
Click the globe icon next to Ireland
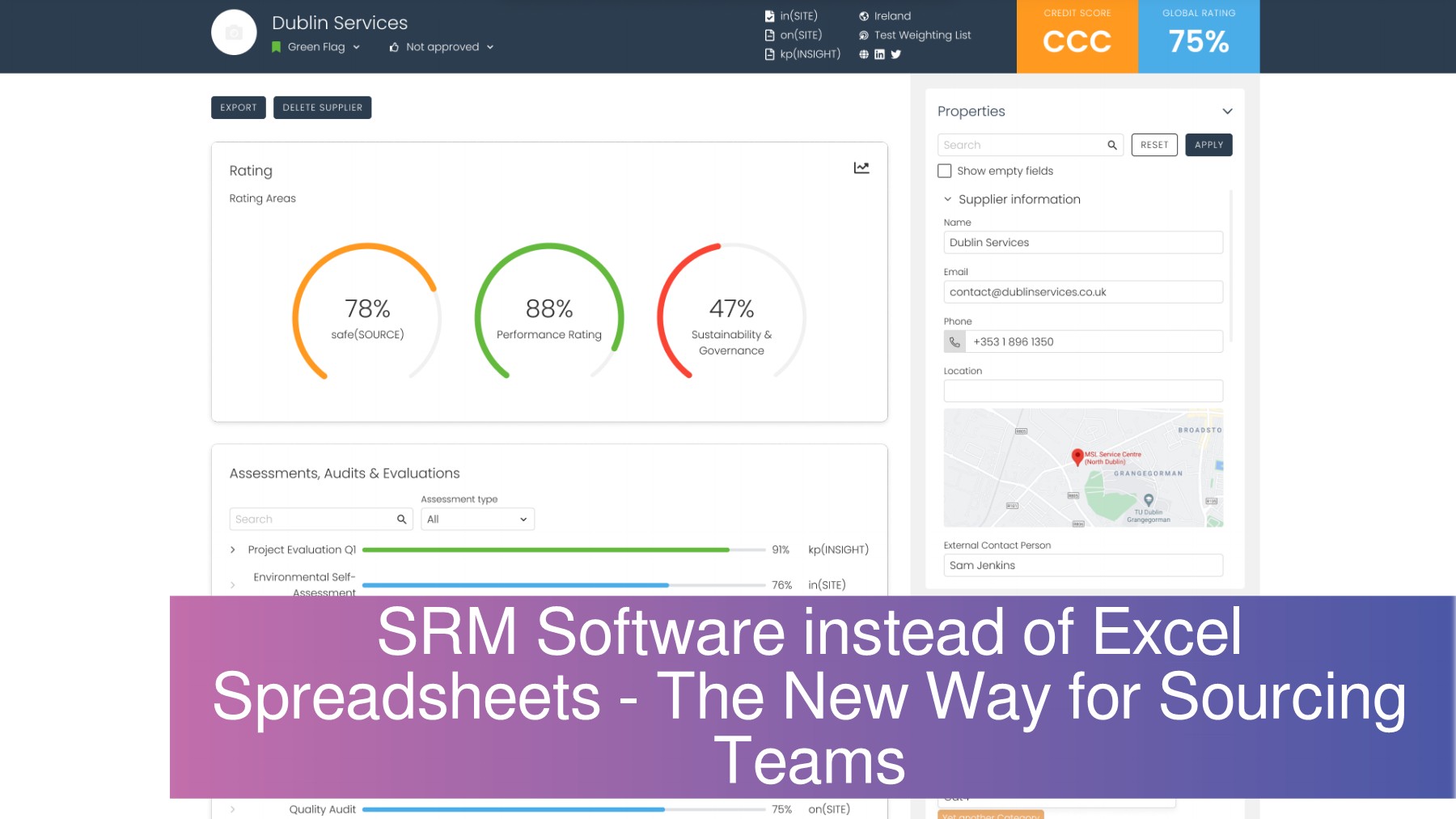coord(864,16)
